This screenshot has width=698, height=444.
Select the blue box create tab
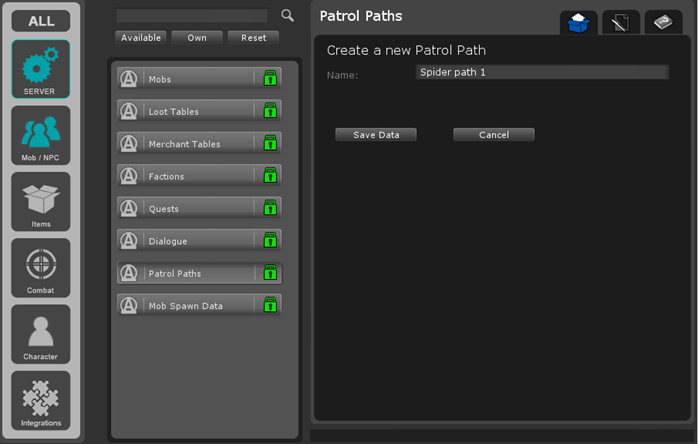[578, 23]
